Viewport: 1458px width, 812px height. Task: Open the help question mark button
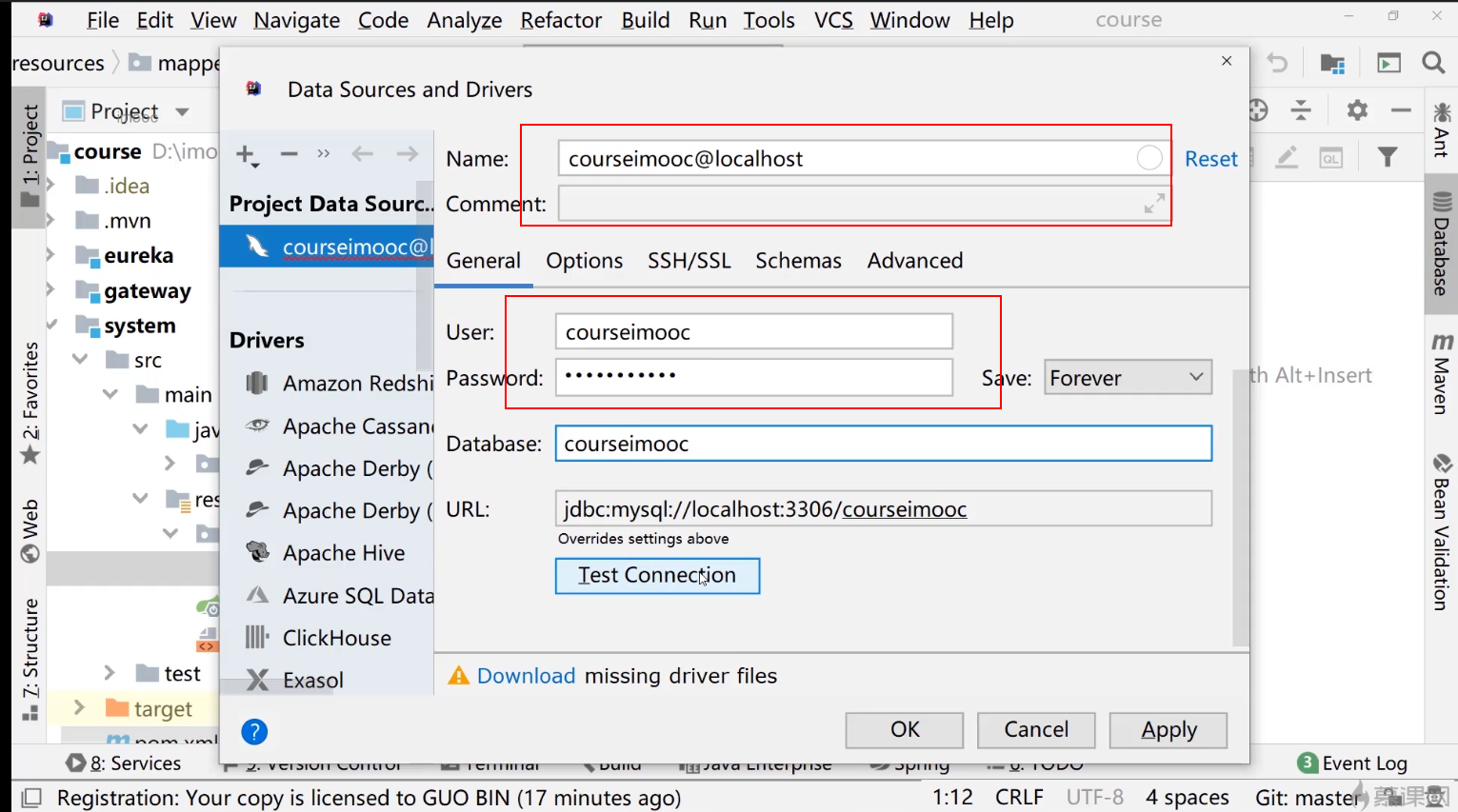[x=254, y=731]
